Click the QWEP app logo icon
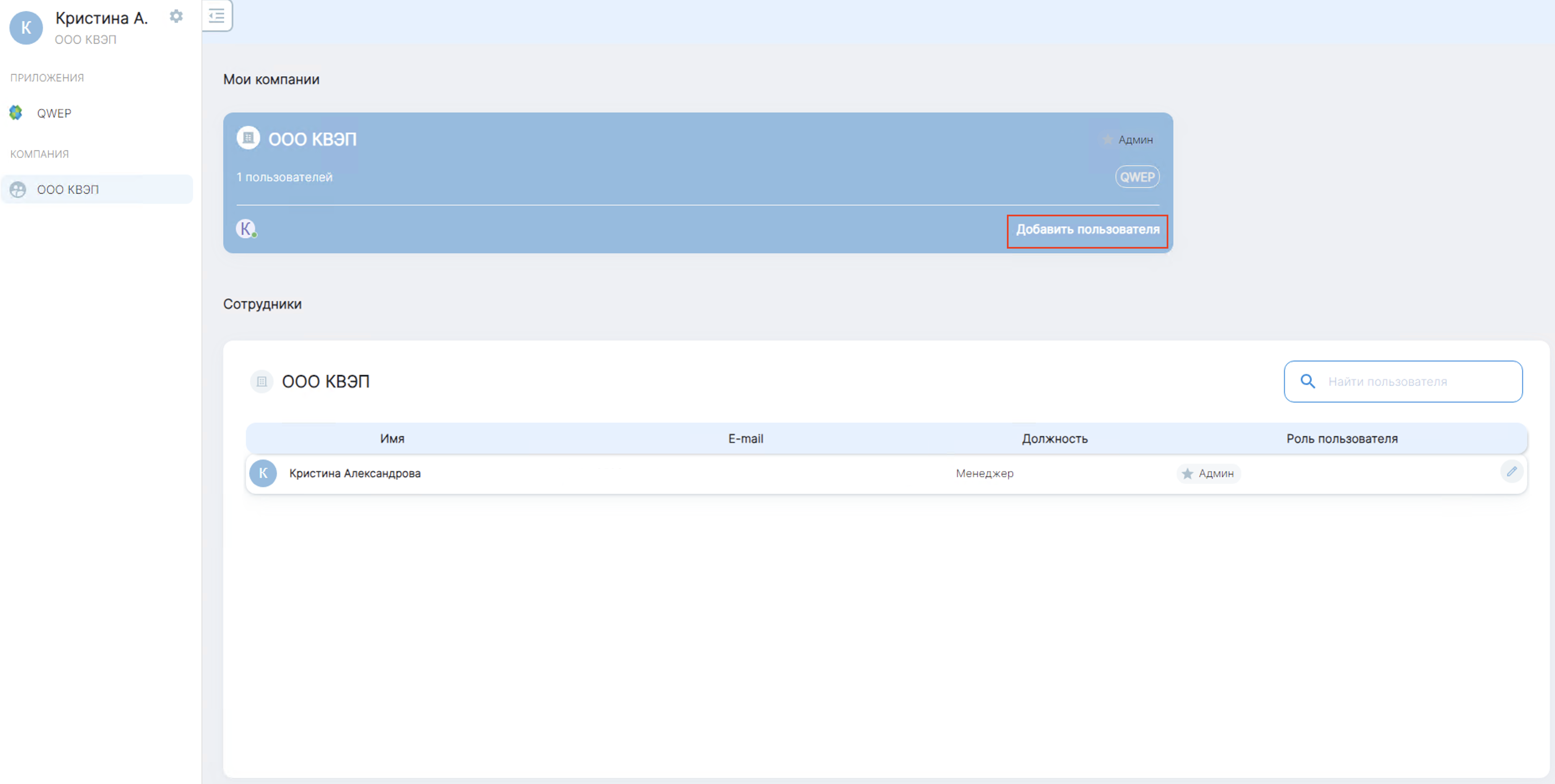Image resolution: width=1555 pixels, height=784 pixels. tap(16, 113)
